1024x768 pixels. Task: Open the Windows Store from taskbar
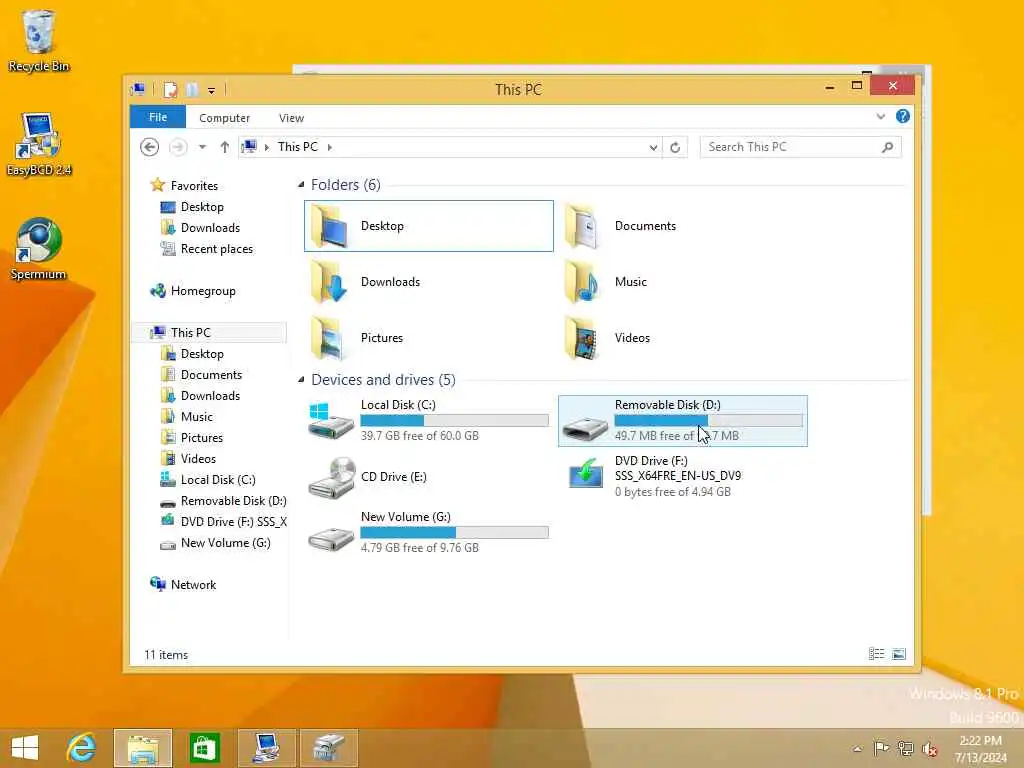point(204,748)
